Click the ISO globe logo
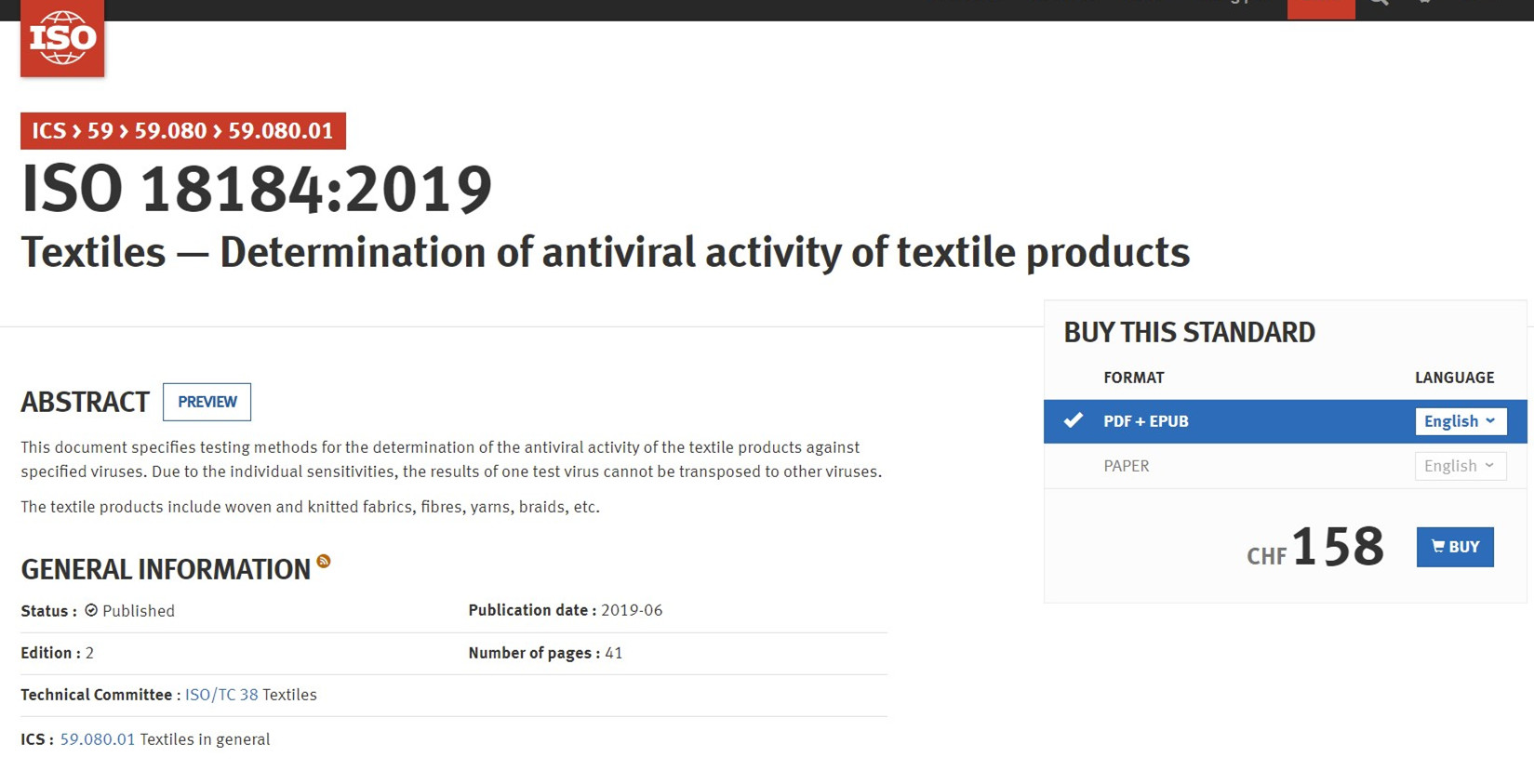The image size is (1534, 784). click(x=62, y=38)
